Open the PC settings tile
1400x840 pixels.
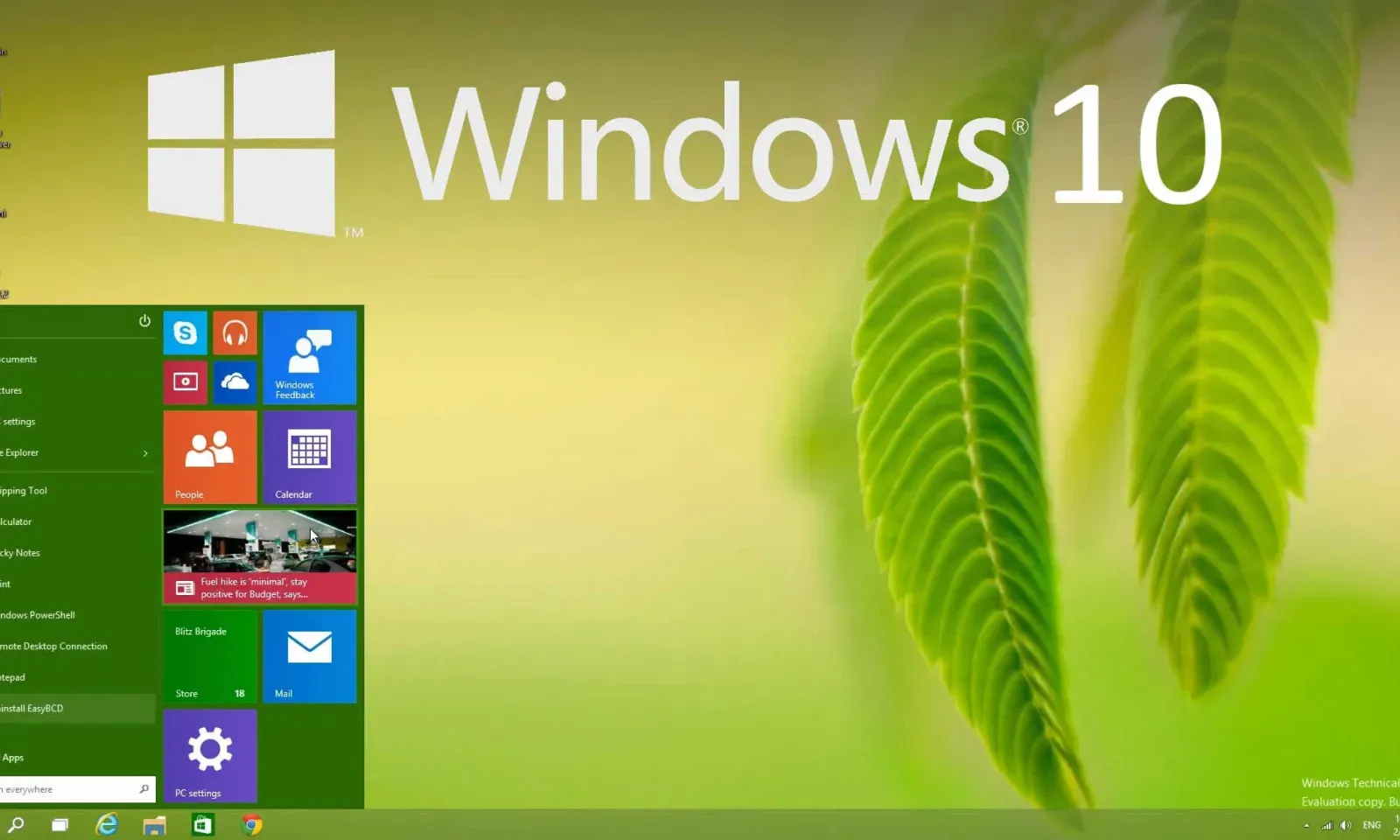click(x=210, y=756)
